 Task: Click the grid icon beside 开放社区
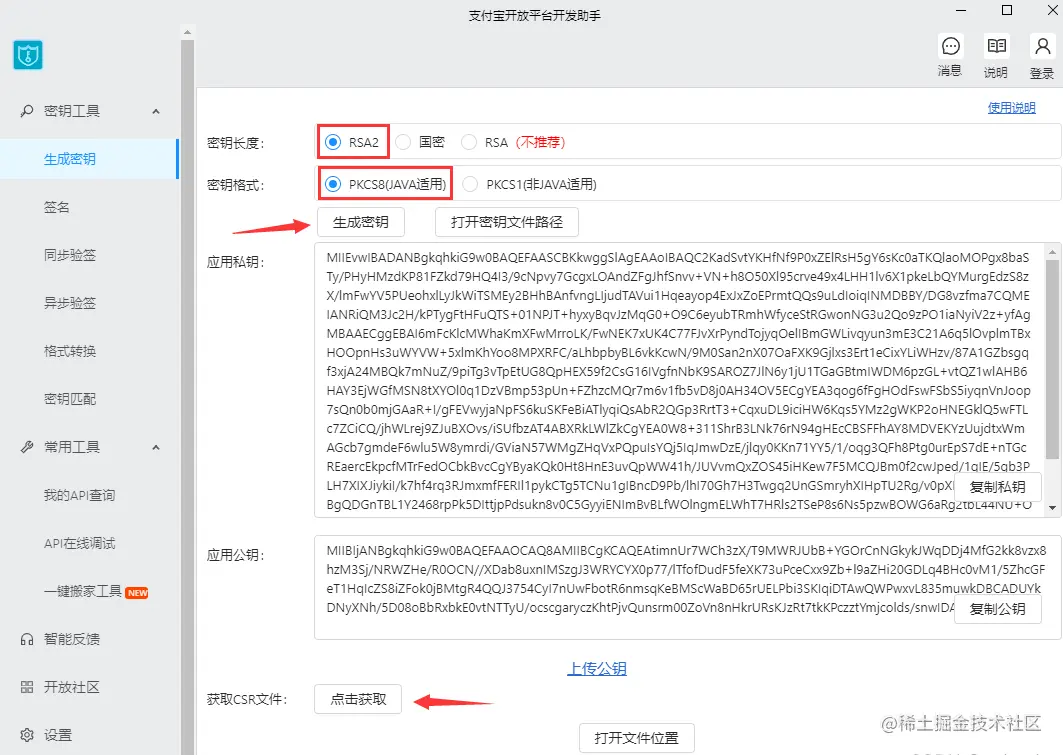click(27, 687)
